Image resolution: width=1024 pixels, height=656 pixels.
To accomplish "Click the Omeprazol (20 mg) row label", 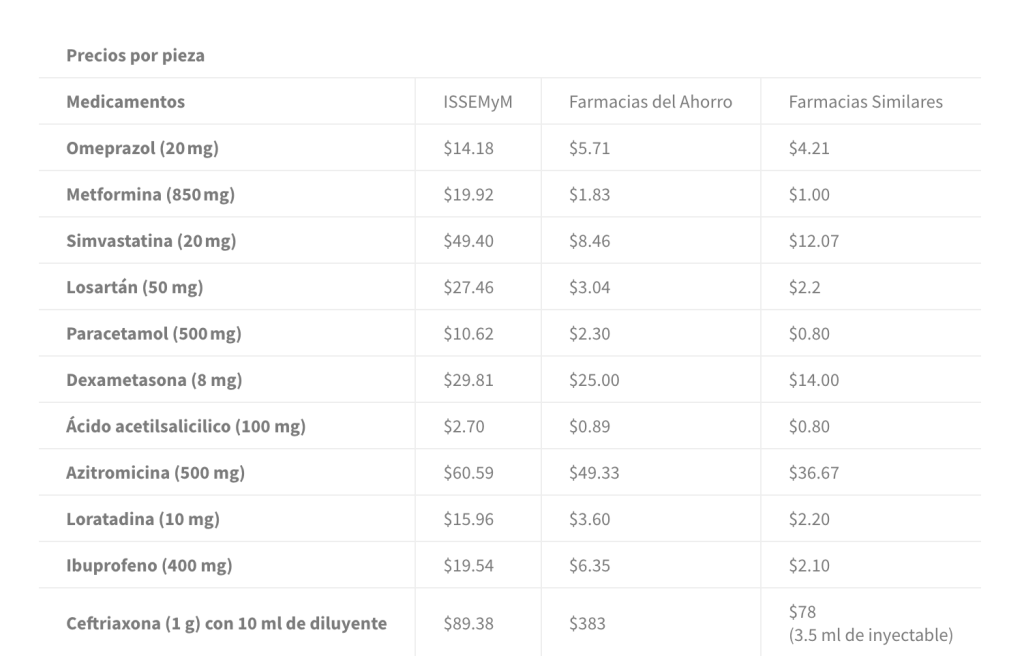I will tap(142, 149).
